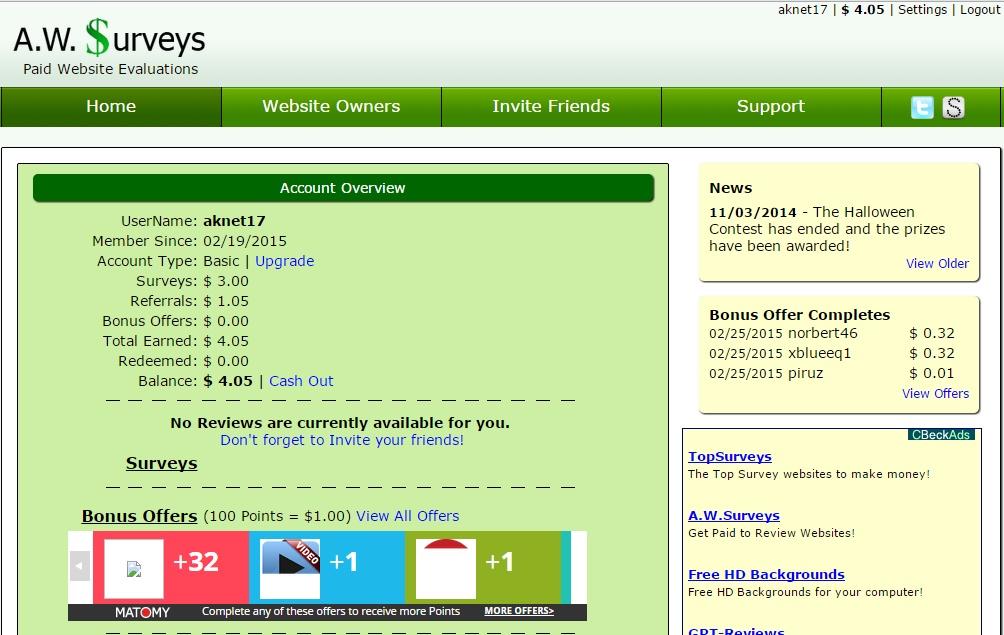
Task: Click No Reviews are currently available message
Action: point(340,423)
